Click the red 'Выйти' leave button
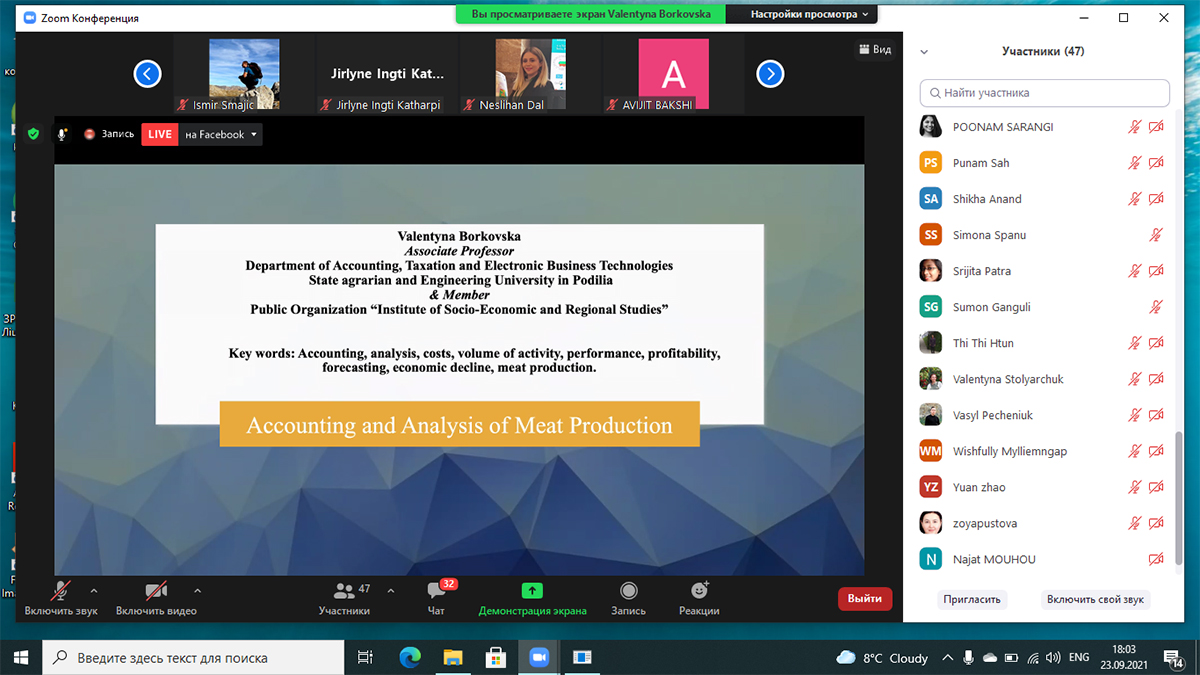Screen dimensions: 1200x675 (x=864, y=599)
